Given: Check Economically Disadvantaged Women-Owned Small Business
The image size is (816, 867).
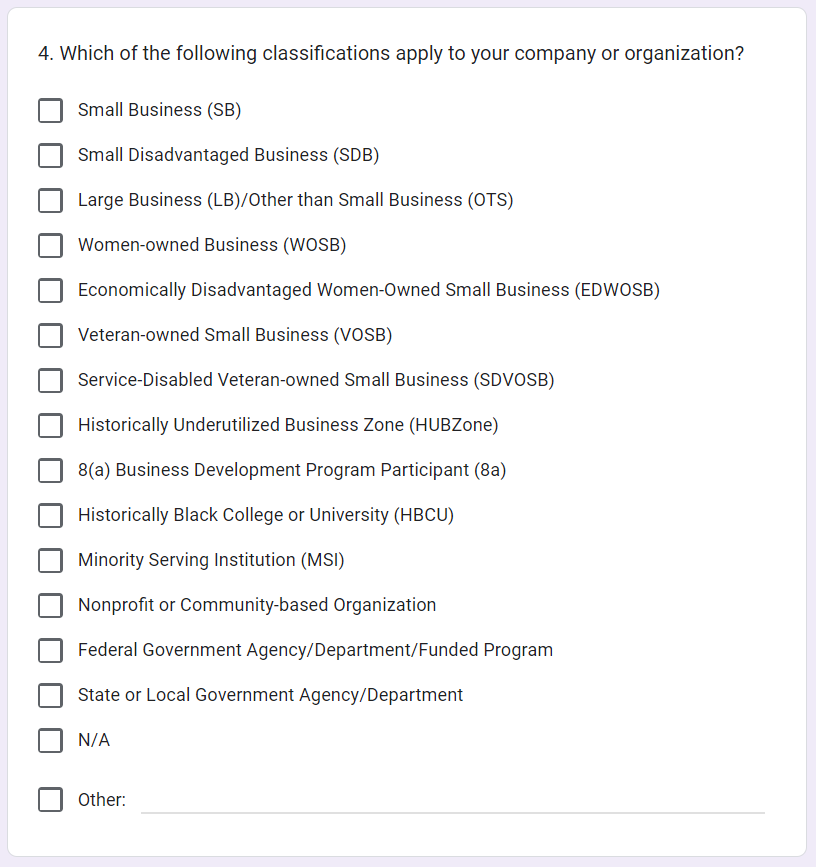Looking at the screenshot, I should coord(50,290).
